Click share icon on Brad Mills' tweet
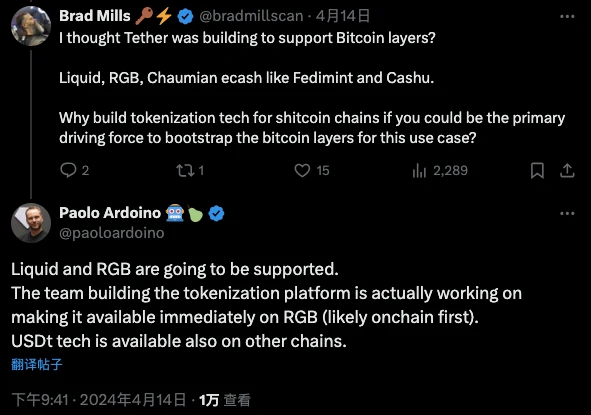 (x=567, y=170)
